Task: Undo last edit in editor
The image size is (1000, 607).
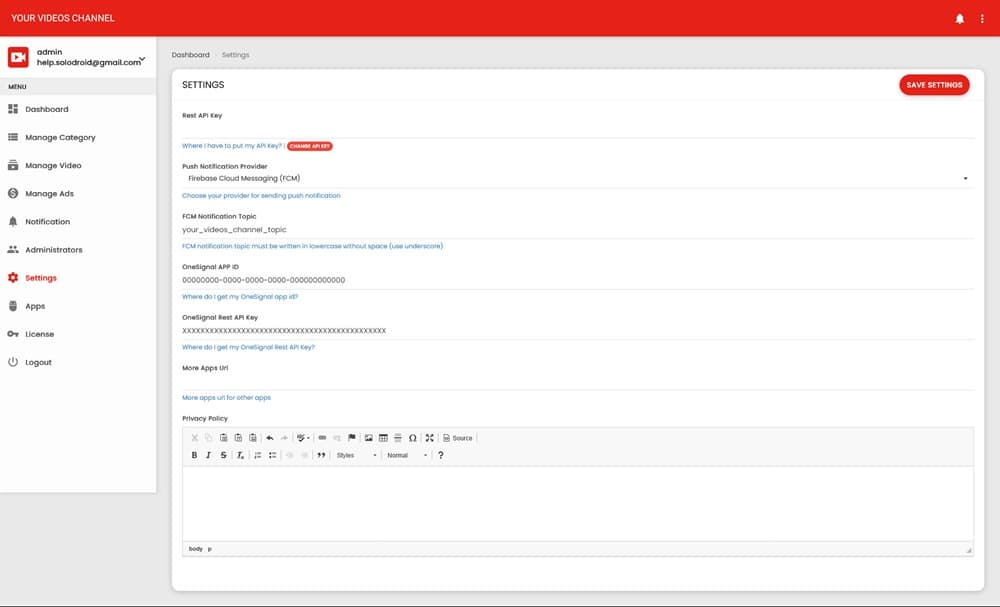Action: click(x=270, y=438)
